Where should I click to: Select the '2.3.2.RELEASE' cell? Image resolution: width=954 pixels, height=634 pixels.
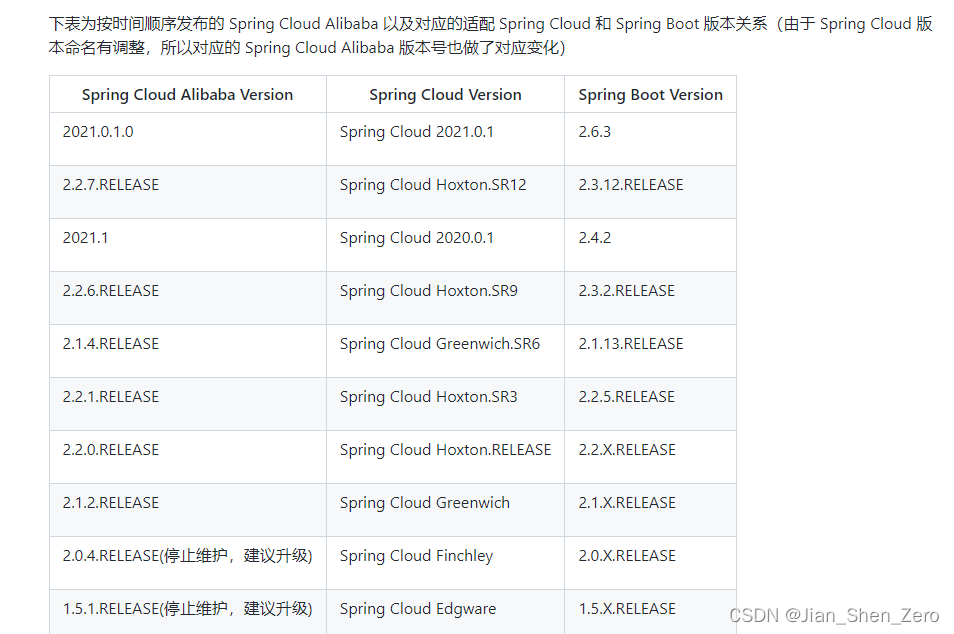(x=650, y=298)
